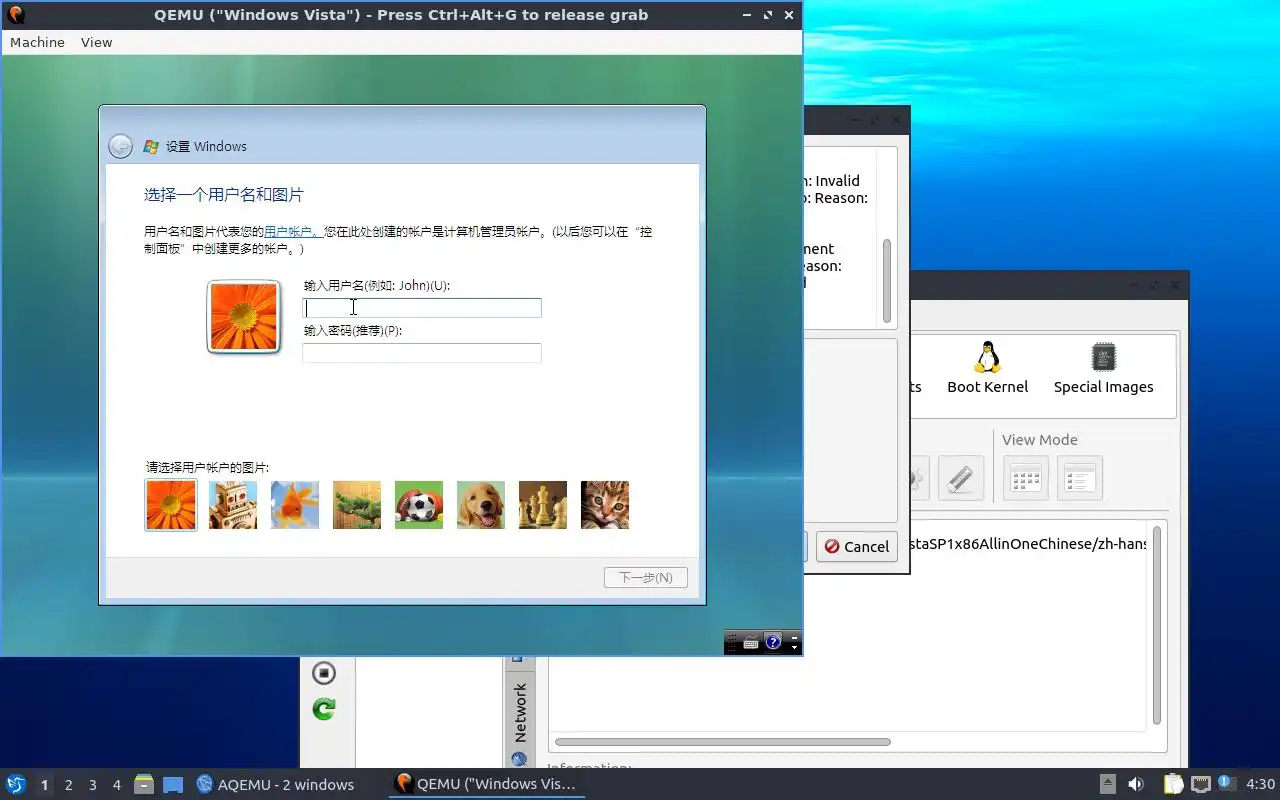Viewport: 1280px width, 800px height.
Task: Activate the AQEMU - 2 windows taskbar entry
Action: pos(275,784)
